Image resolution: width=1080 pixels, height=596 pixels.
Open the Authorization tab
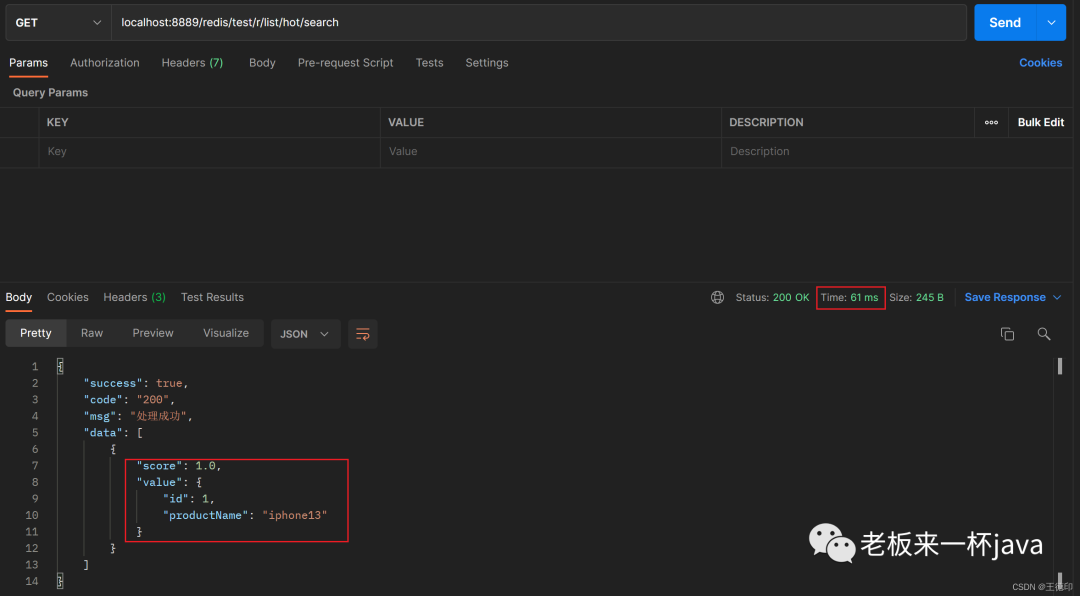pos(105,63)
